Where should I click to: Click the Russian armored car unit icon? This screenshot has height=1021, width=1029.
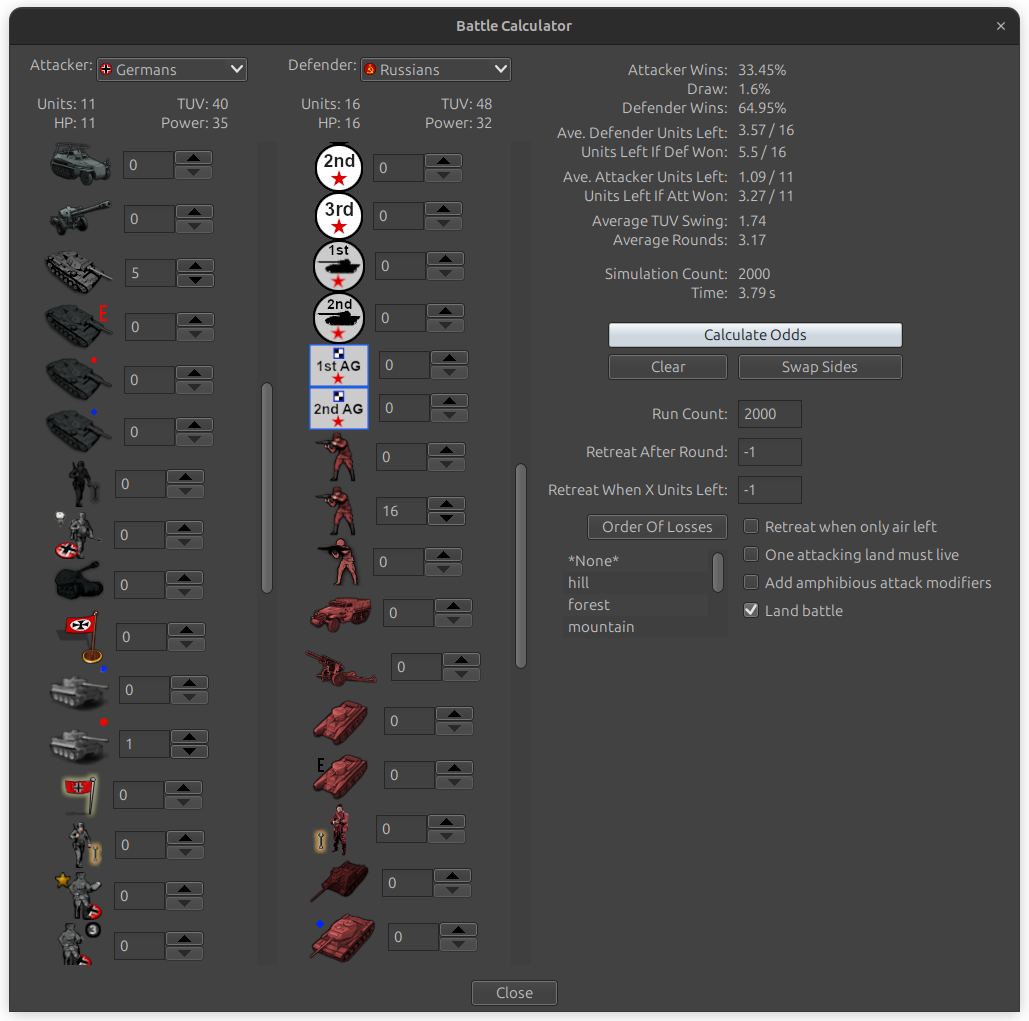point(340,612)
